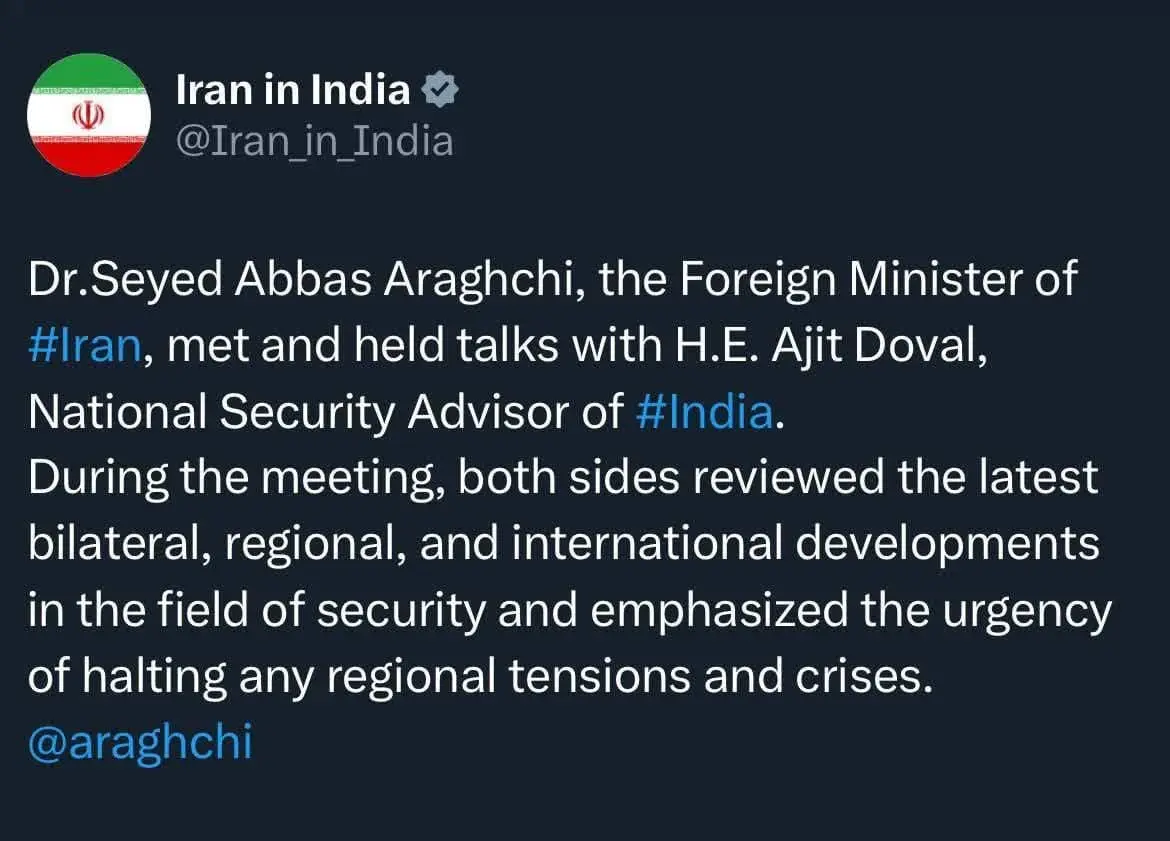Open the Iranian flag profile avatar
The height and width of the screenshot is (841, 1170).
pos(89,115)
